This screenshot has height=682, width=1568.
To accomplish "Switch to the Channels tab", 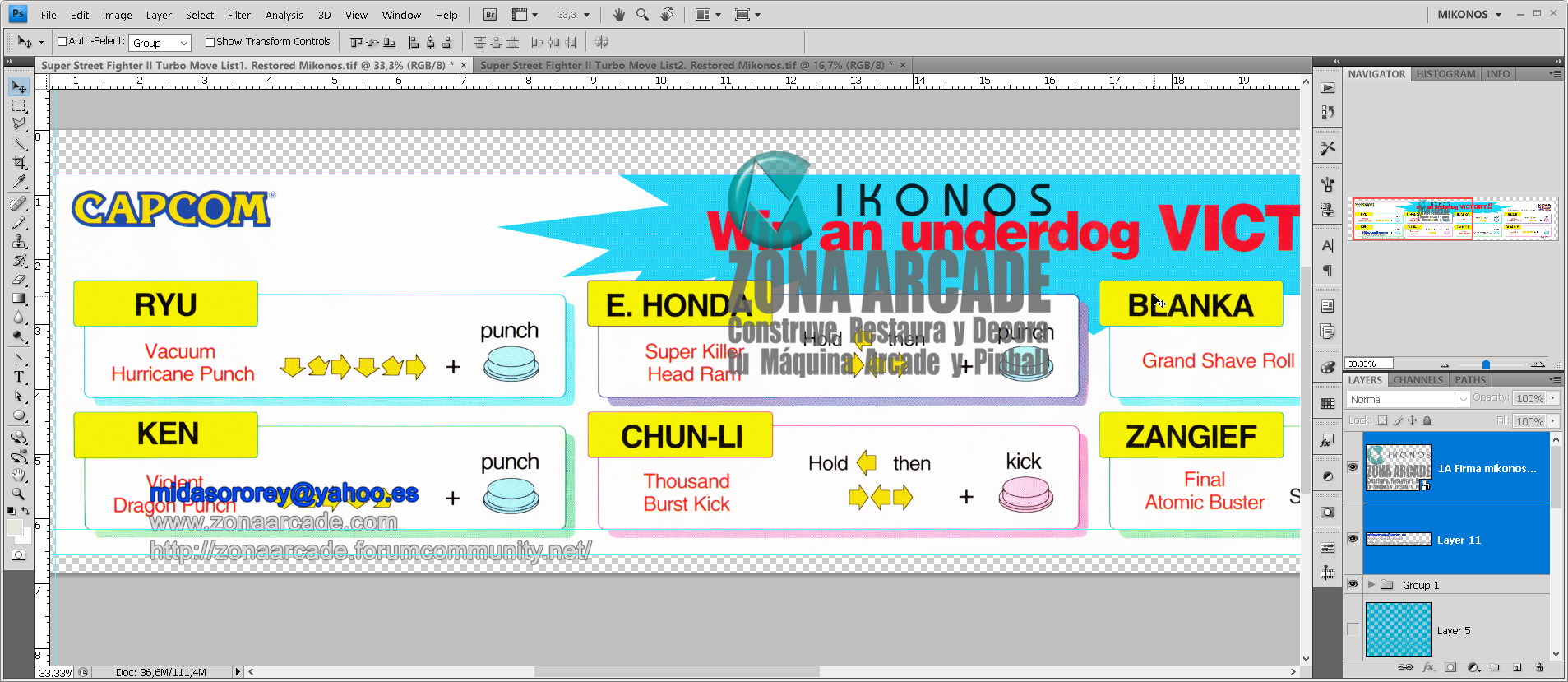I will [x=1418, y=380].
